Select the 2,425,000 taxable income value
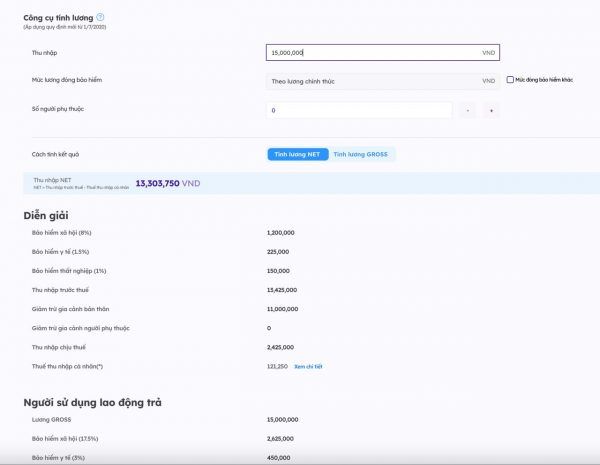600x465 pixels. coord(280,348)
